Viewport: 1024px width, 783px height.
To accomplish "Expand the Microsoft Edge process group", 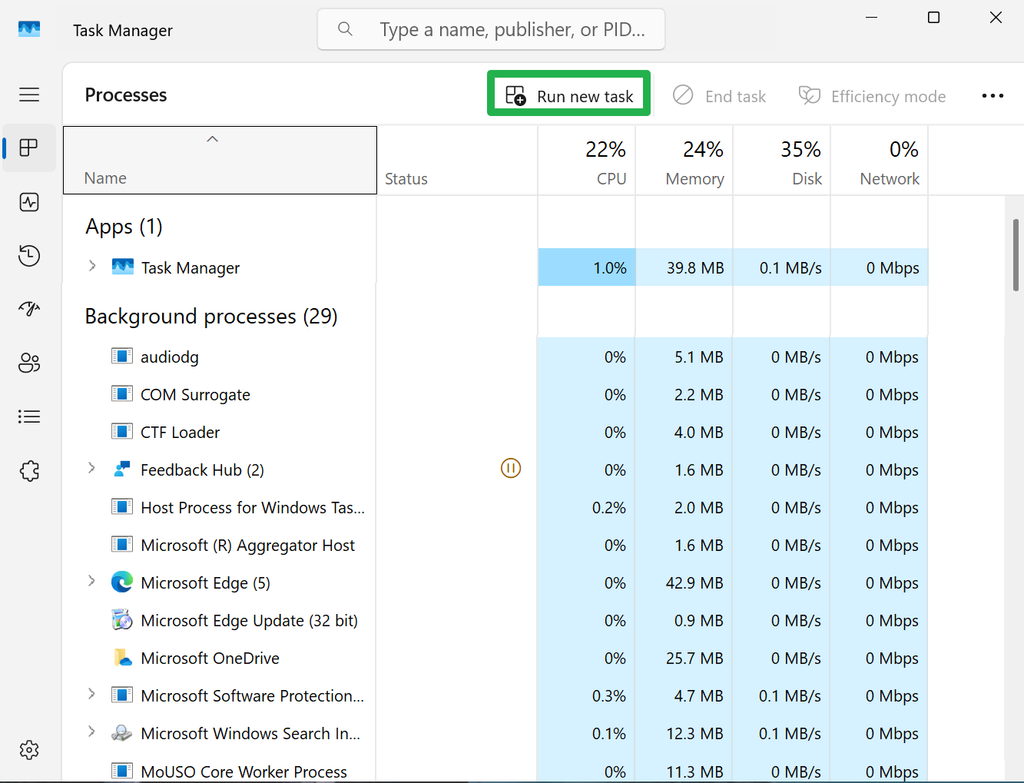I will [91, 582].
